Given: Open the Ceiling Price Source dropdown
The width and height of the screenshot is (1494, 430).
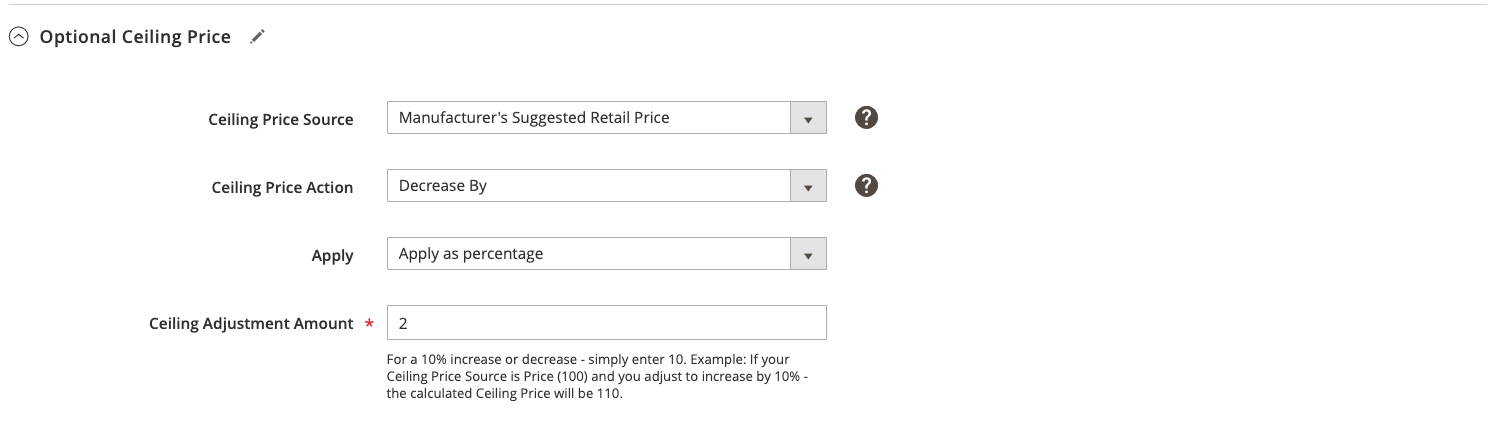Looking at the screenshot, I should [x=606, y=118].
